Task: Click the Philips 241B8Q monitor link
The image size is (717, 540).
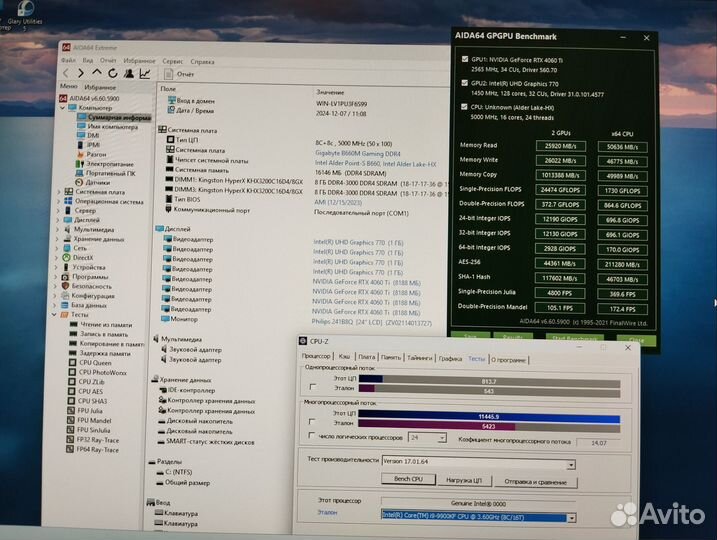Action: [371, 322]
